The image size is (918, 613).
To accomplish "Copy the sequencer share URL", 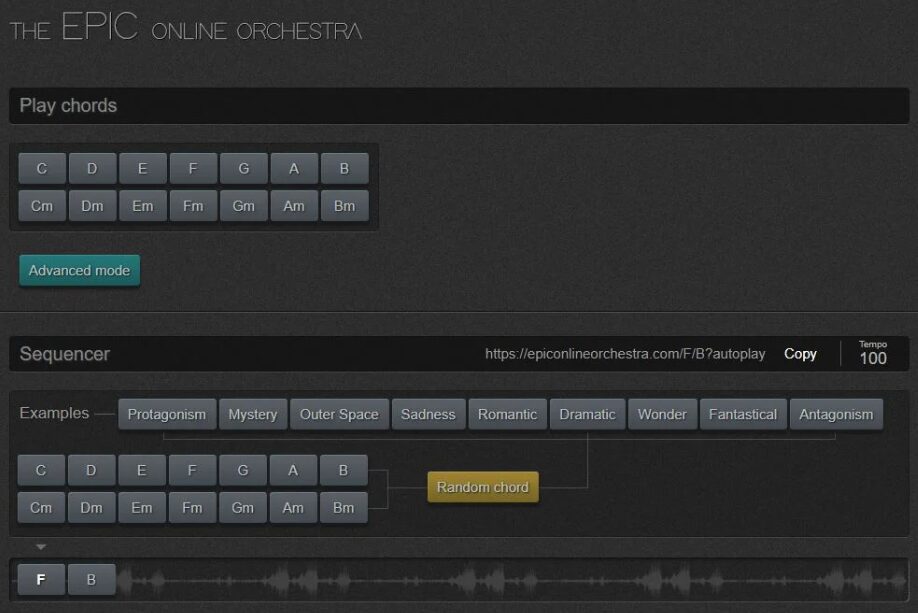I will [x=800, y=354].
